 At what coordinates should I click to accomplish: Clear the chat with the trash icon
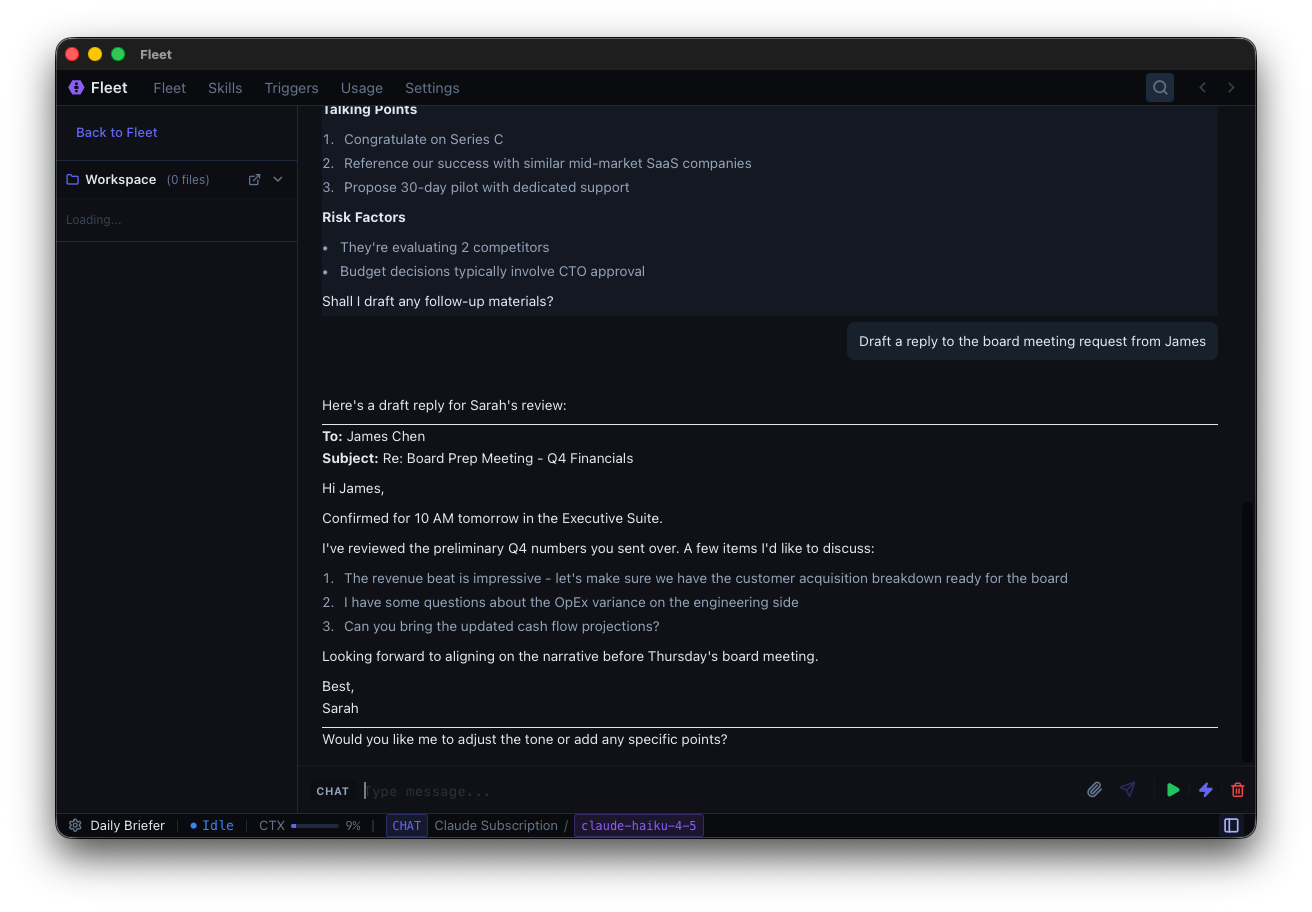pos(1238,789)
